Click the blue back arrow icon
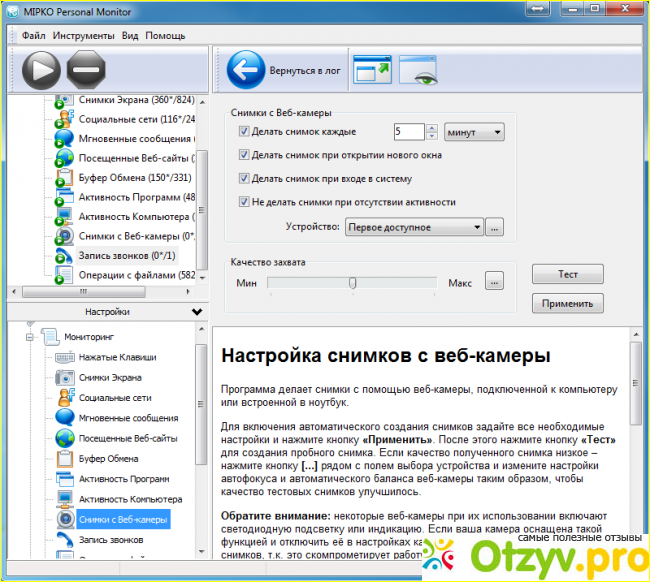 click(x=245, y=70)
